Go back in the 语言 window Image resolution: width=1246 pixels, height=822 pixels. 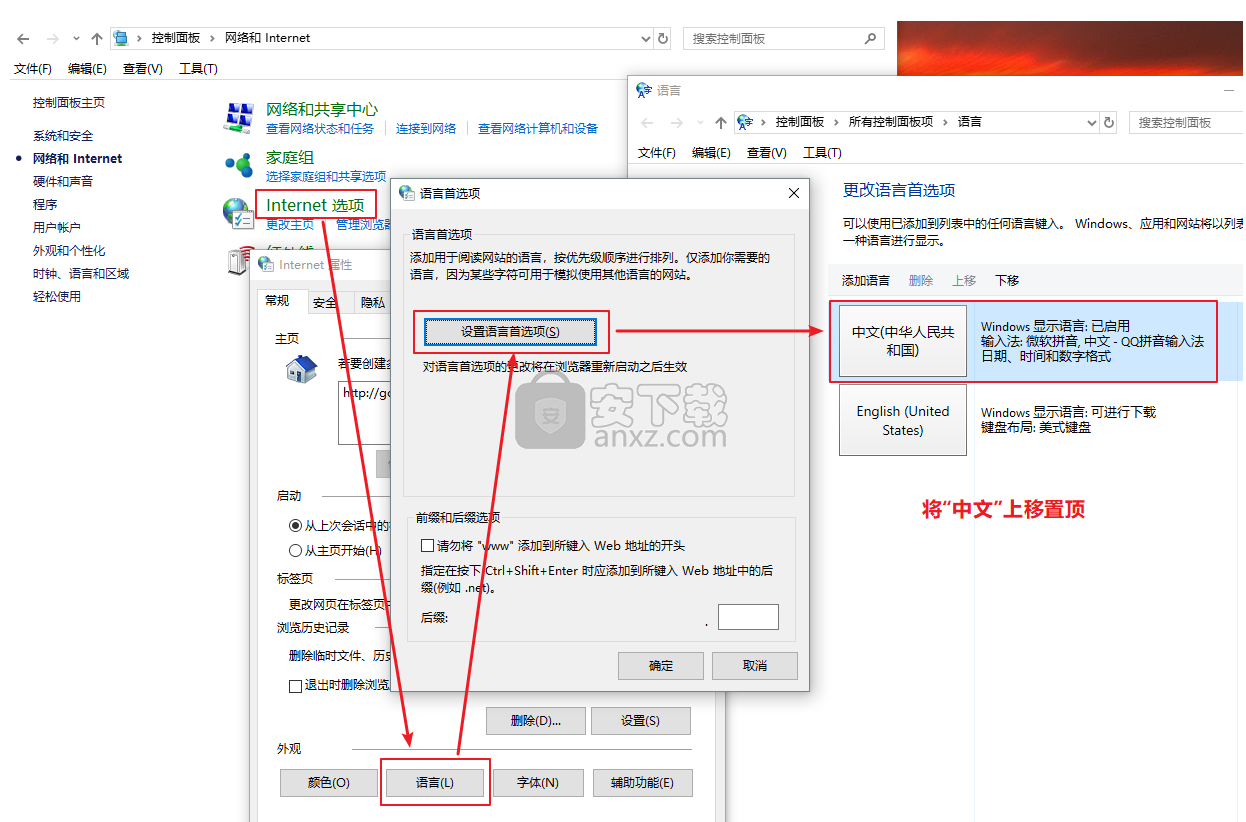tap(647, 123)
